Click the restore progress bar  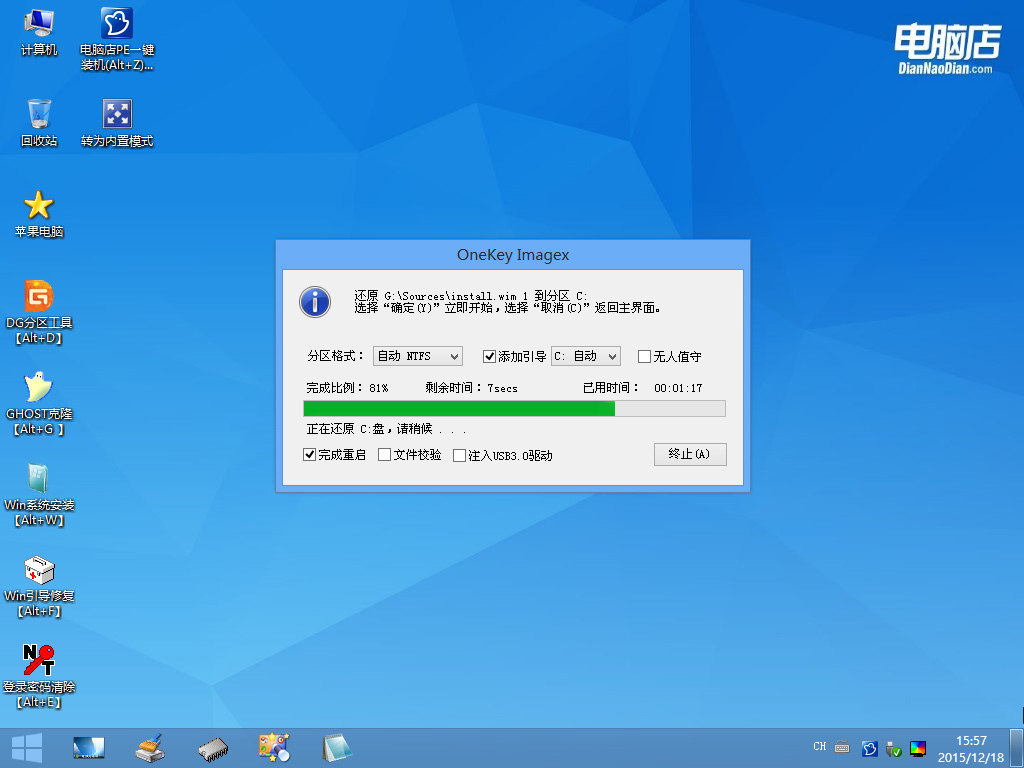tap(514, 408)
